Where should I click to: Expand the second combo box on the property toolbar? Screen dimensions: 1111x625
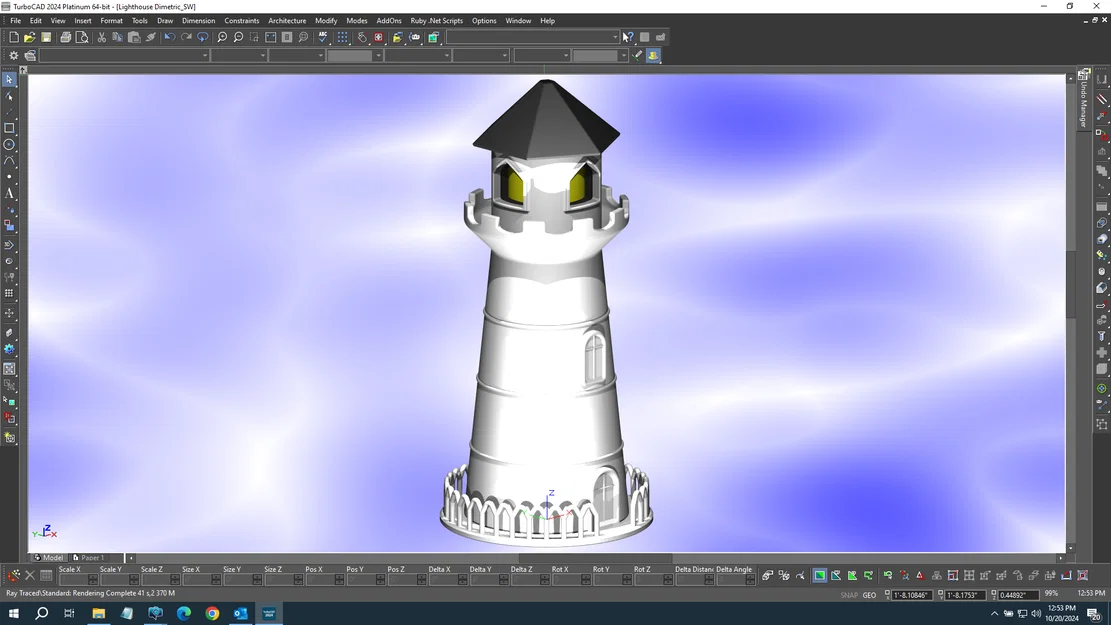264,55
